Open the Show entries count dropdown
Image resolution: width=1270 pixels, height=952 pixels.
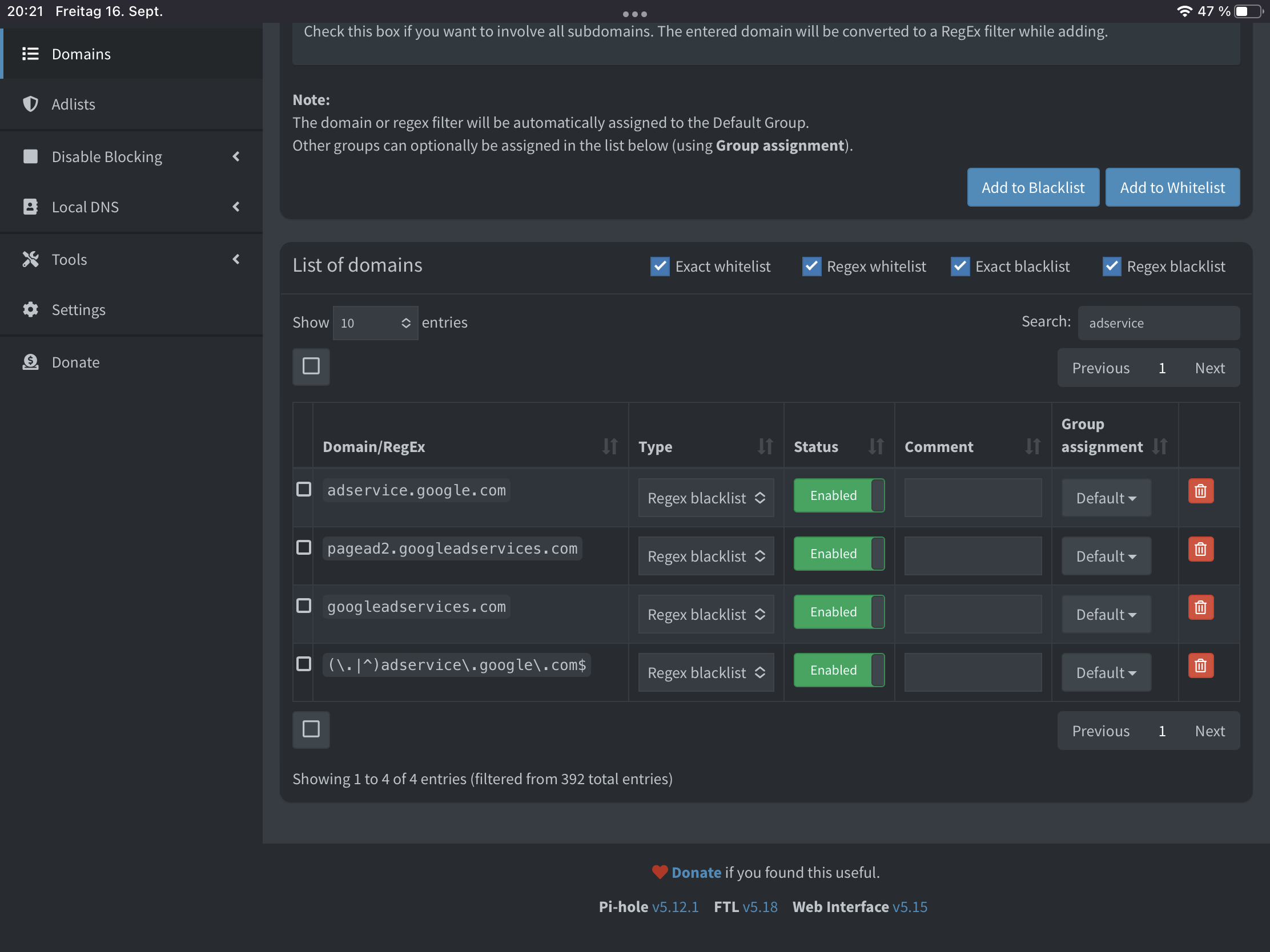coord(375,323)
